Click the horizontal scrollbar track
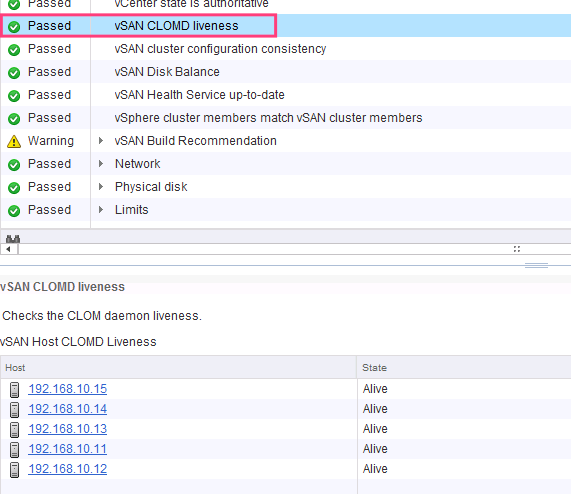Image resolution: width=571 pixels, height=494 pixels. 295,249
